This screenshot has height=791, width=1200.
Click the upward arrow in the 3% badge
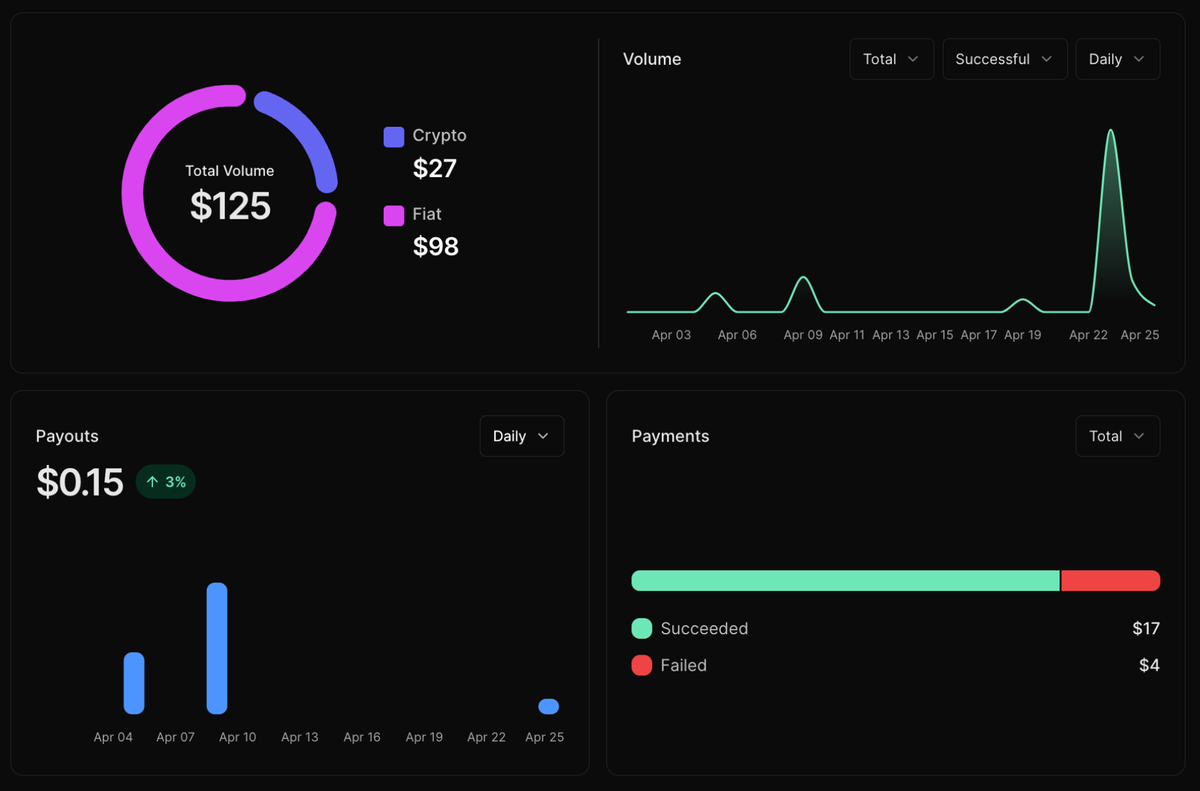[x=152, y=481]
